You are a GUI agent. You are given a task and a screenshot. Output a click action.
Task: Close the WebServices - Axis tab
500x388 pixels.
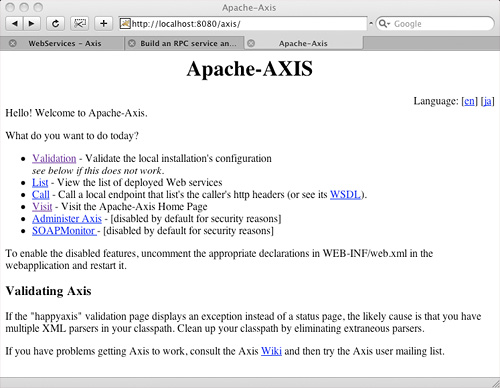click(x=13, y=43)
